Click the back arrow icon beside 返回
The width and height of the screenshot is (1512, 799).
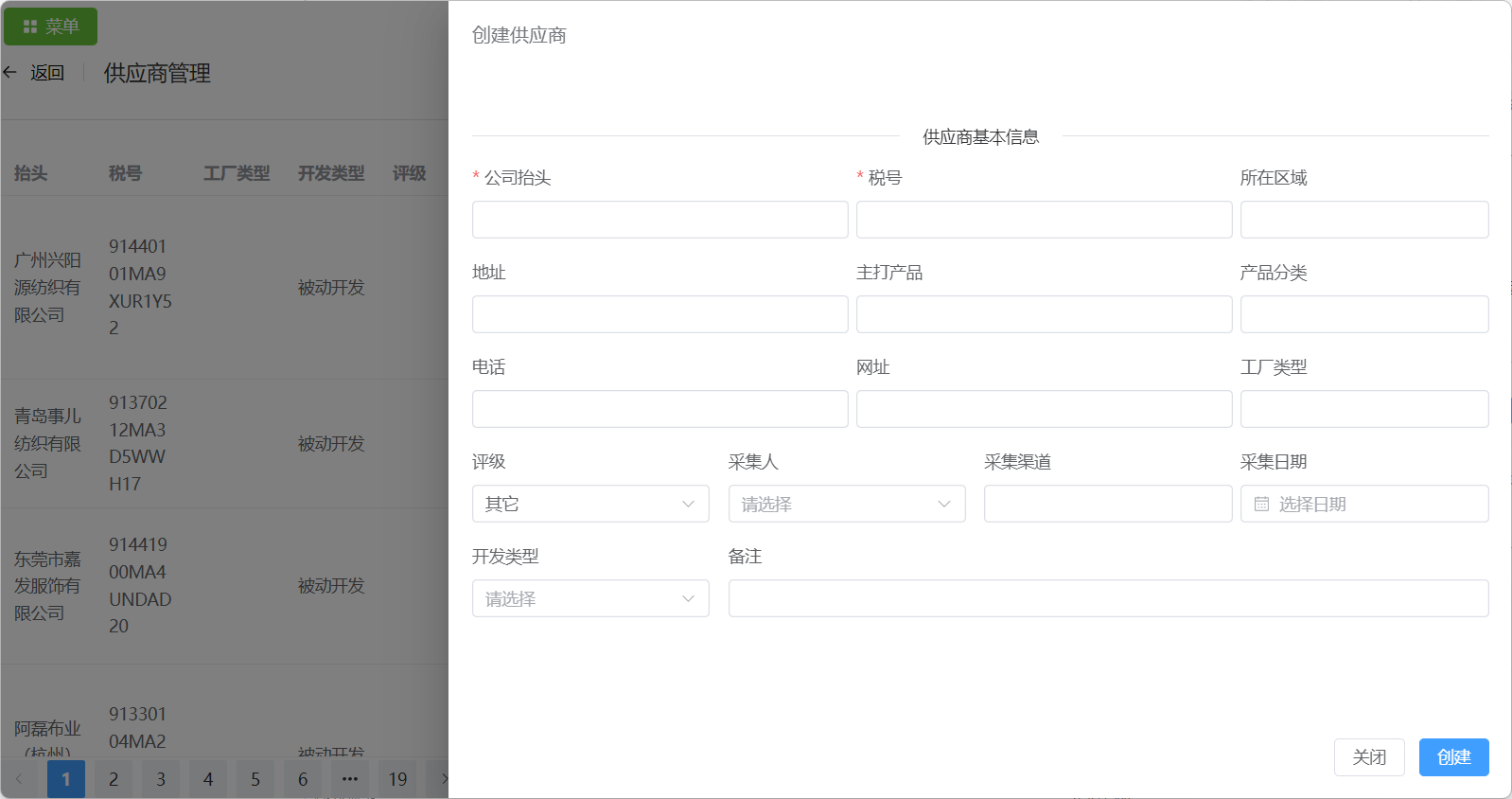click(x=10, y=72)
